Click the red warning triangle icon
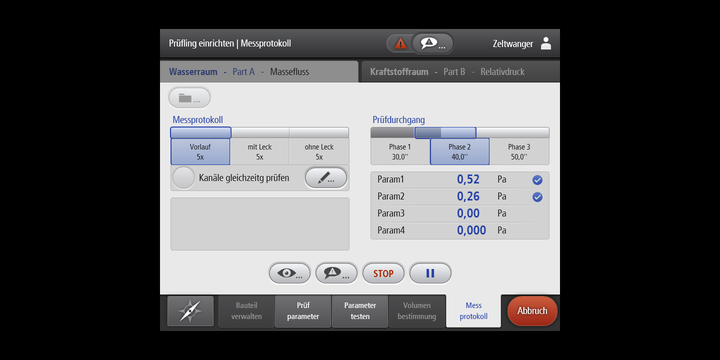The image size is (720, 360). tap(401, 44)
